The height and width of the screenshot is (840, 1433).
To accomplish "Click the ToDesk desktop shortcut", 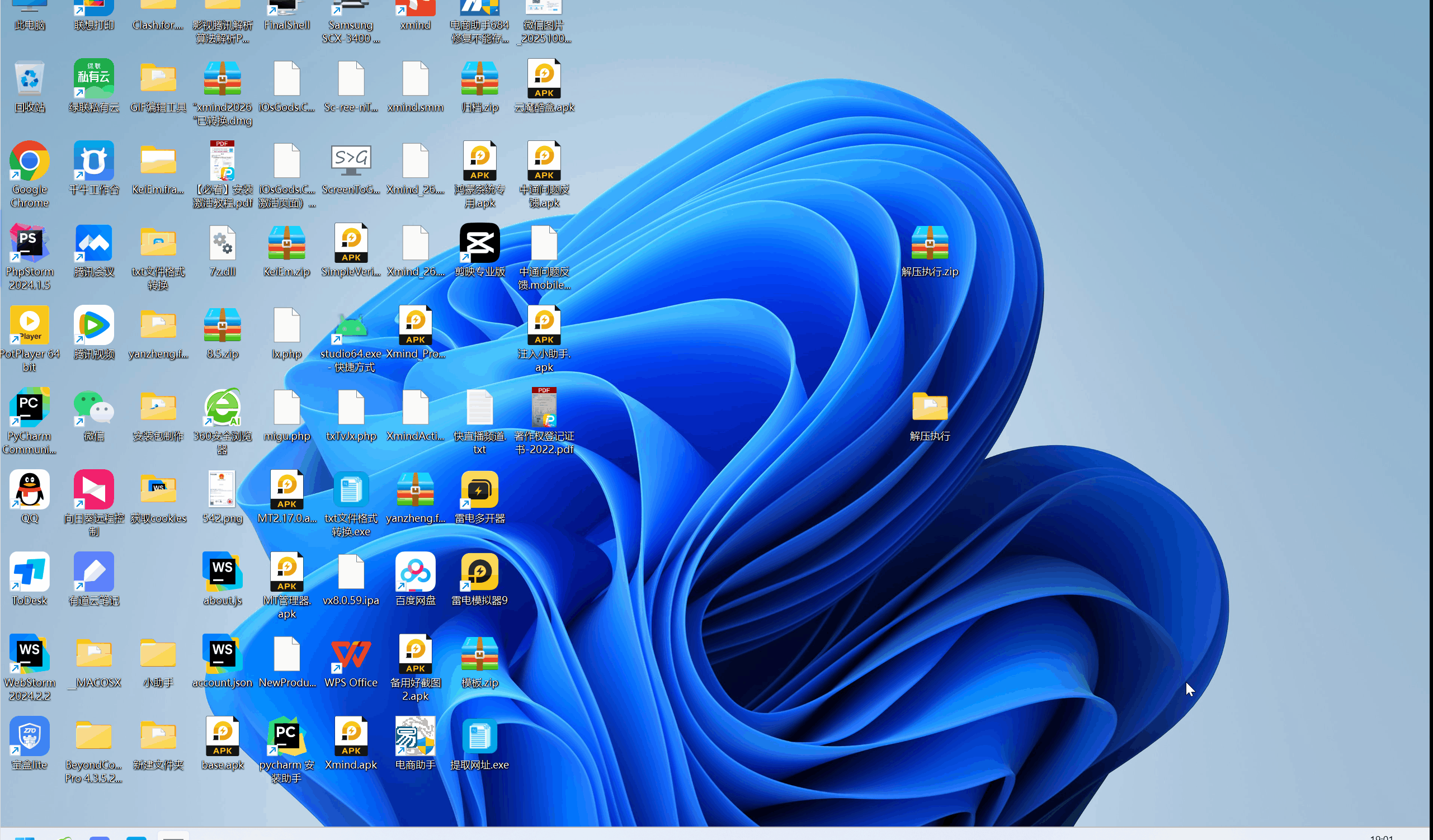I will [x=30, y=573].
